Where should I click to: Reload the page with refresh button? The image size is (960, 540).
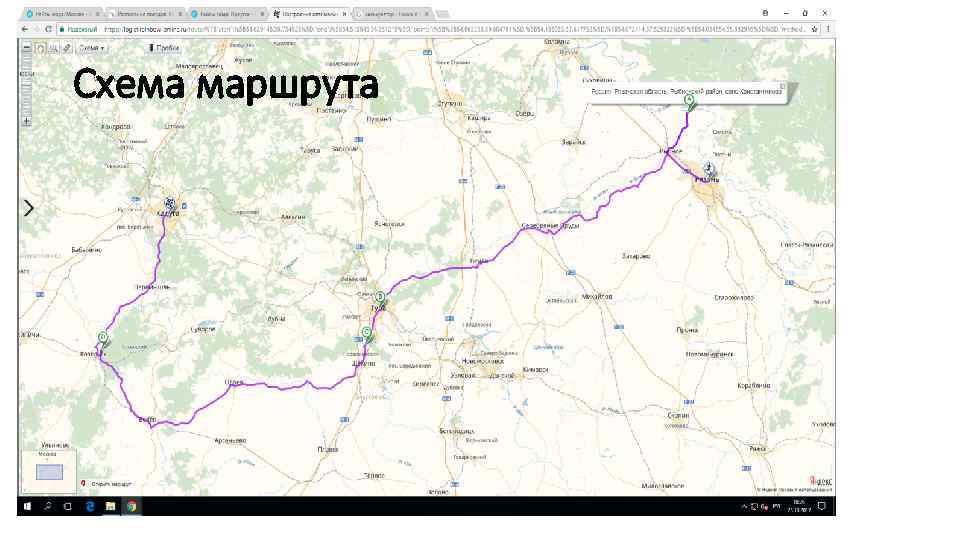[x=48, y=29]
